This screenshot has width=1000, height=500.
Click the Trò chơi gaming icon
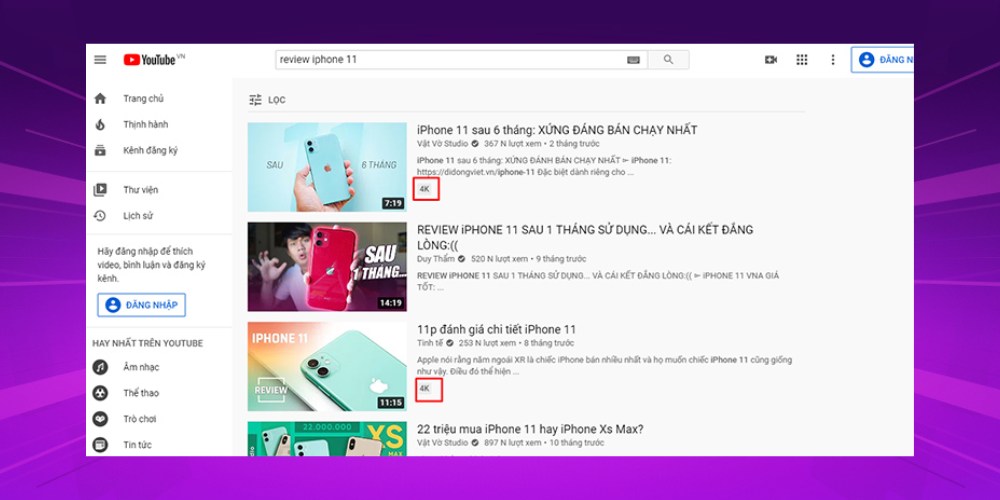(100, 419)
